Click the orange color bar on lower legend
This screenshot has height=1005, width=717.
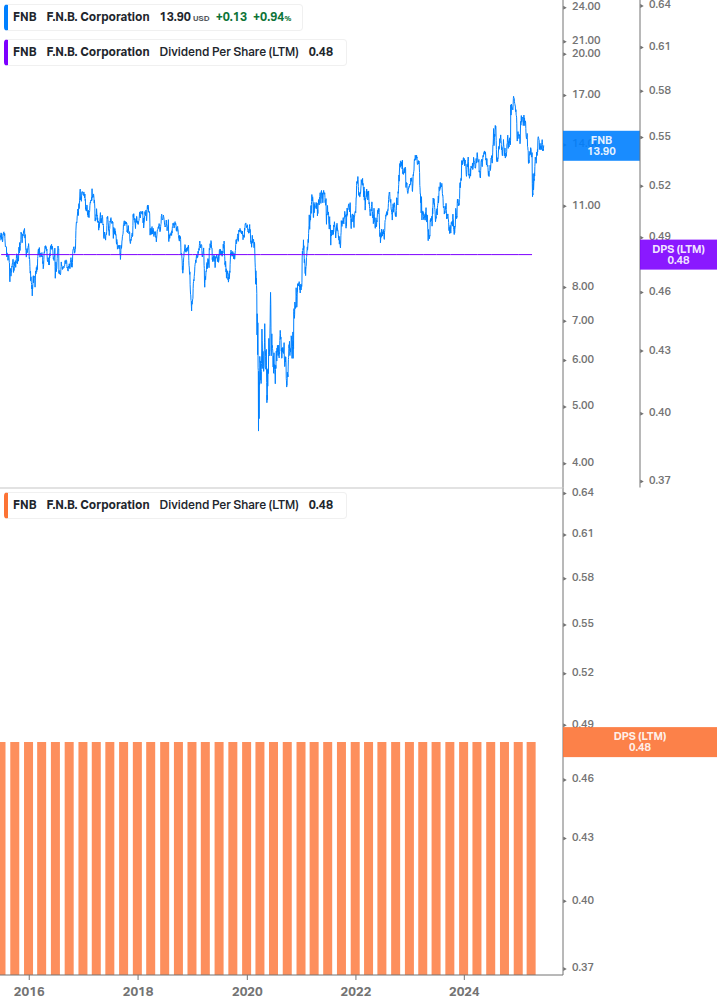6,505
